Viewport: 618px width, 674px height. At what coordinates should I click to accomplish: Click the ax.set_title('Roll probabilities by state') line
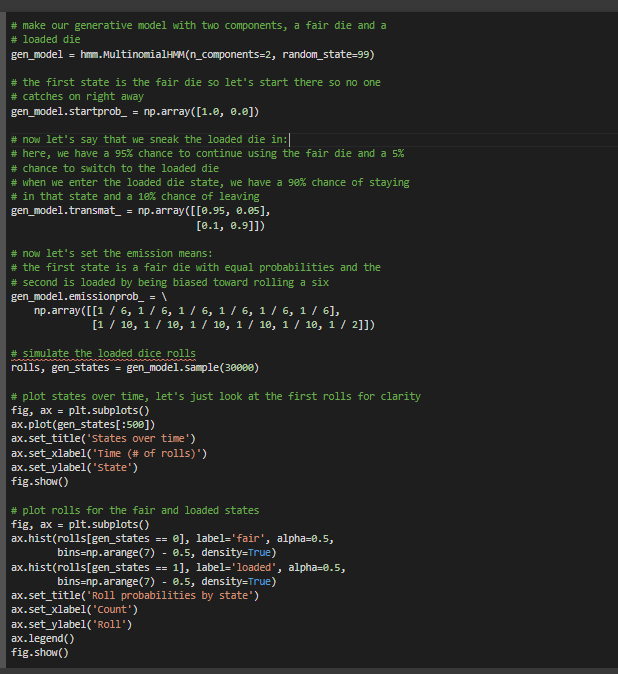tap(135, 596)
